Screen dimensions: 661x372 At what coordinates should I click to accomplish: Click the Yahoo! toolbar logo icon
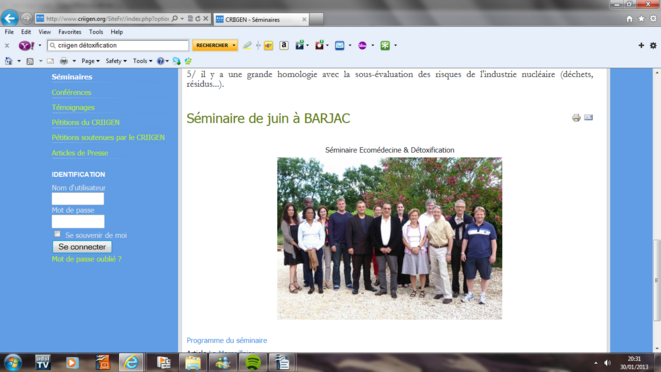(x=26, y=45)
